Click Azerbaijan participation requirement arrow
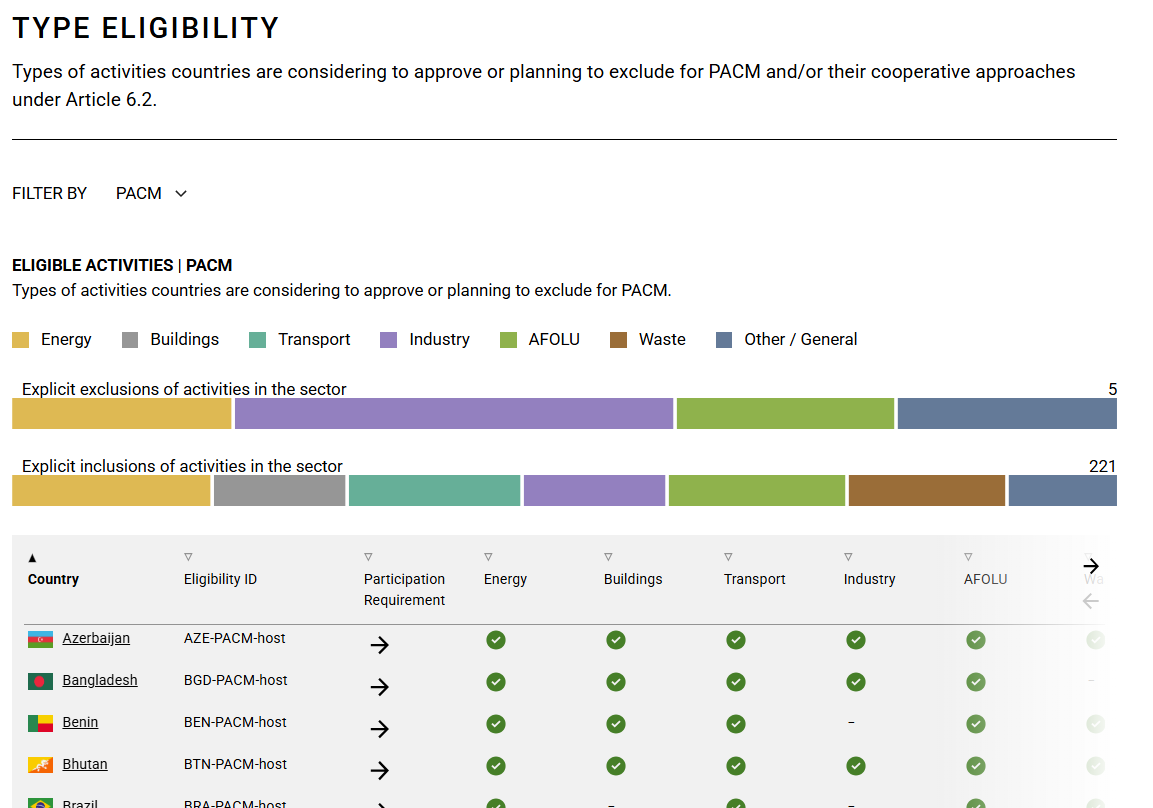 [x=379, y=645]
